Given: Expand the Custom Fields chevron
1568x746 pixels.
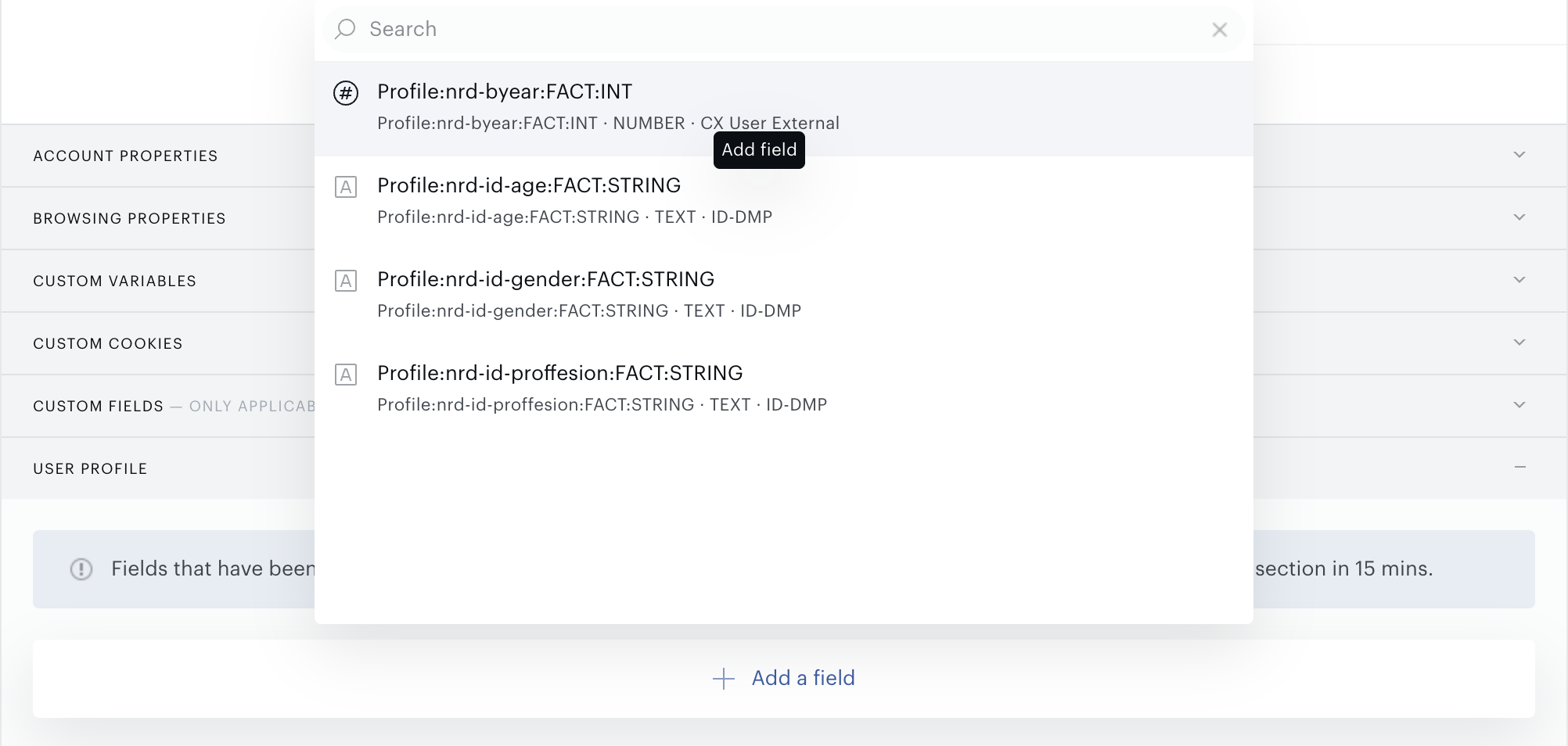Looking at the screenshot, I should [1519, 405].
